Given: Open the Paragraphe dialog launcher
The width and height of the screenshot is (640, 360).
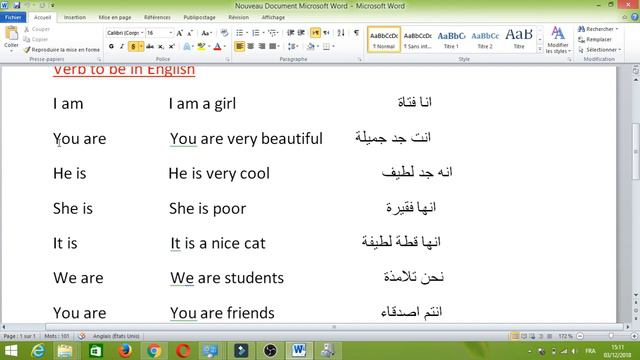Looking at the screenshot, I should [359, 60].
